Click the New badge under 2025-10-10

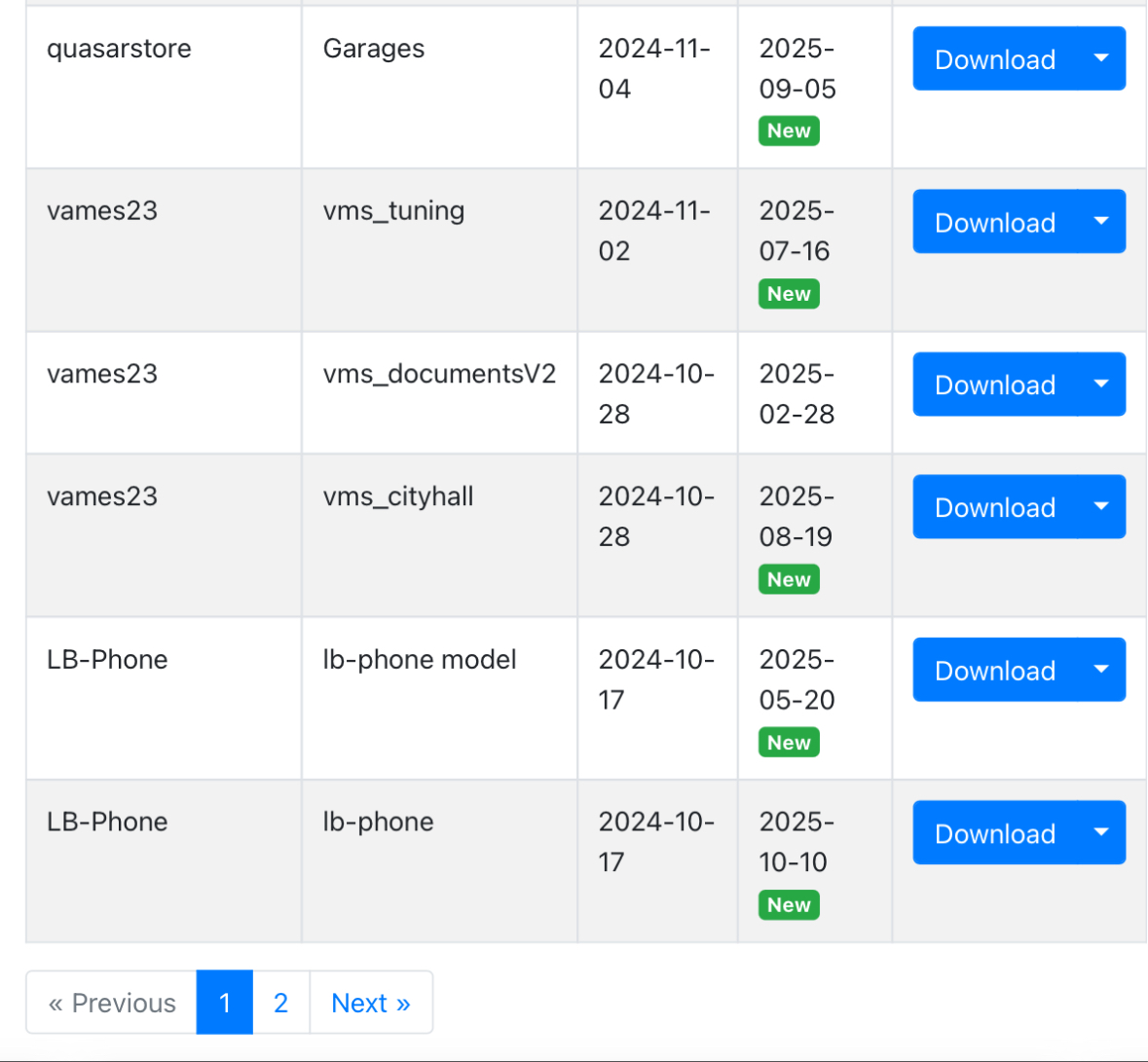(x=789, y=904)
